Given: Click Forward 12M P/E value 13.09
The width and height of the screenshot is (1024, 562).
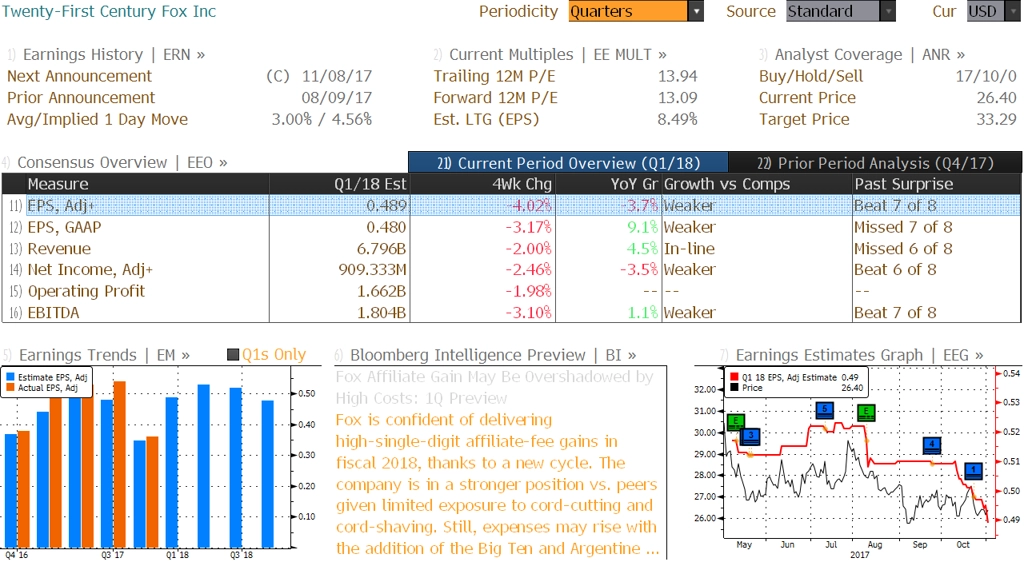Looking at the screenshot, I should 678,98.
